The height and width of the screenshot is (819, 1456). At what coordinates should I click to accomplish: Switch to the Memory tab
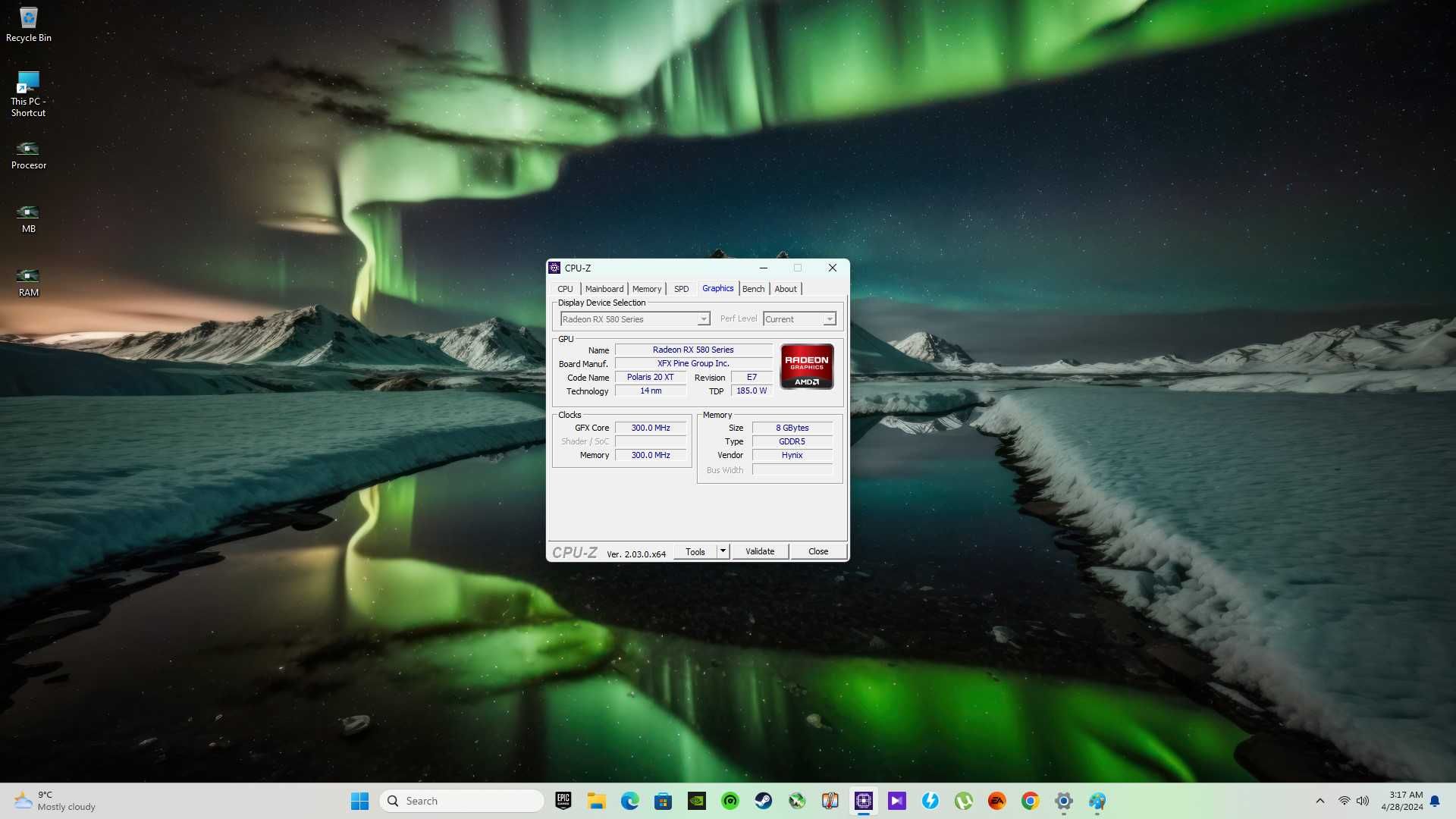[x=647, y=289]
